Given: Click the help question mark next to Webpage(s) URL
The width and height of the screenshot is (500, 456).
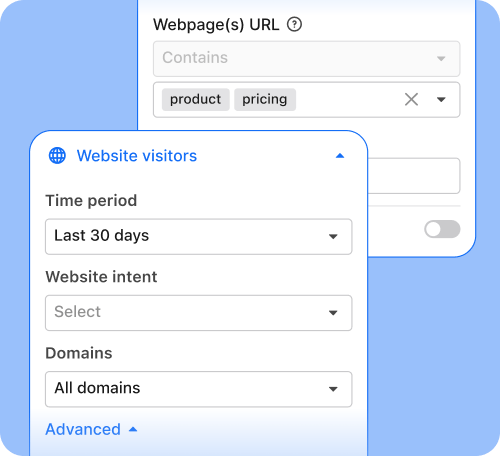Looking at the screenshot, I should (x=294, y=24).
